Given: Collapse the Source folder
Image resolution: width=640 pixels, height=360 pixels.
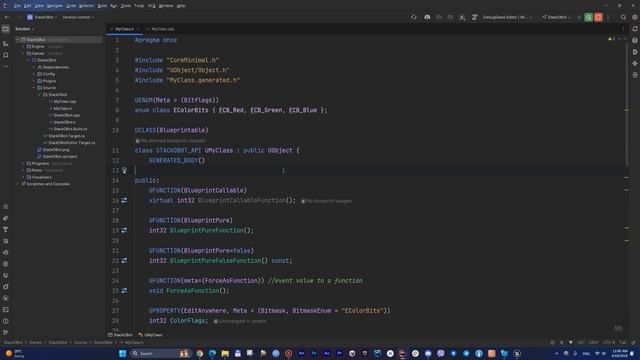Looking at the screenshot, I should (34, 88).
